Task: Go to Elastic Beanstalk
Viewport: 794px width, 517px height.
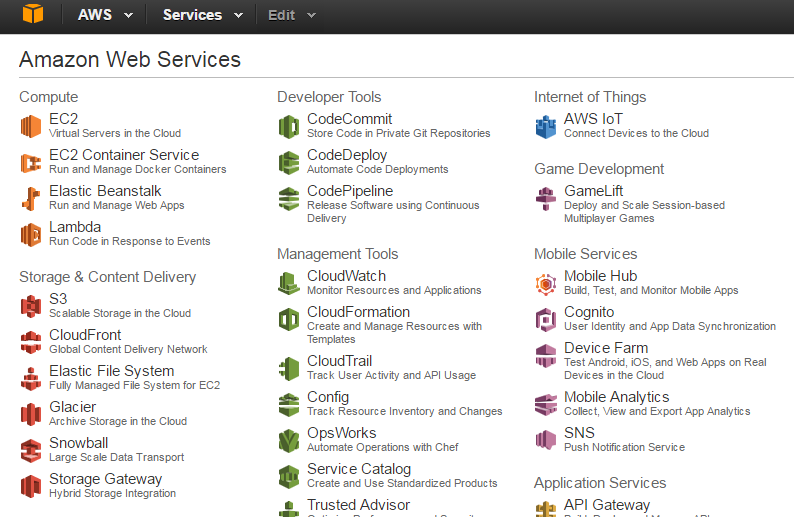Action: pyautogui.click(x=105, y=191)
